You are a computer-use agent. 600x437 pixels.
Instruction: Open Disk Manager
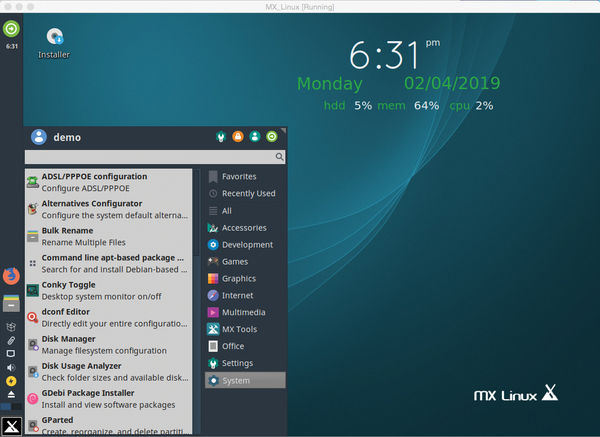click(109, 345)
